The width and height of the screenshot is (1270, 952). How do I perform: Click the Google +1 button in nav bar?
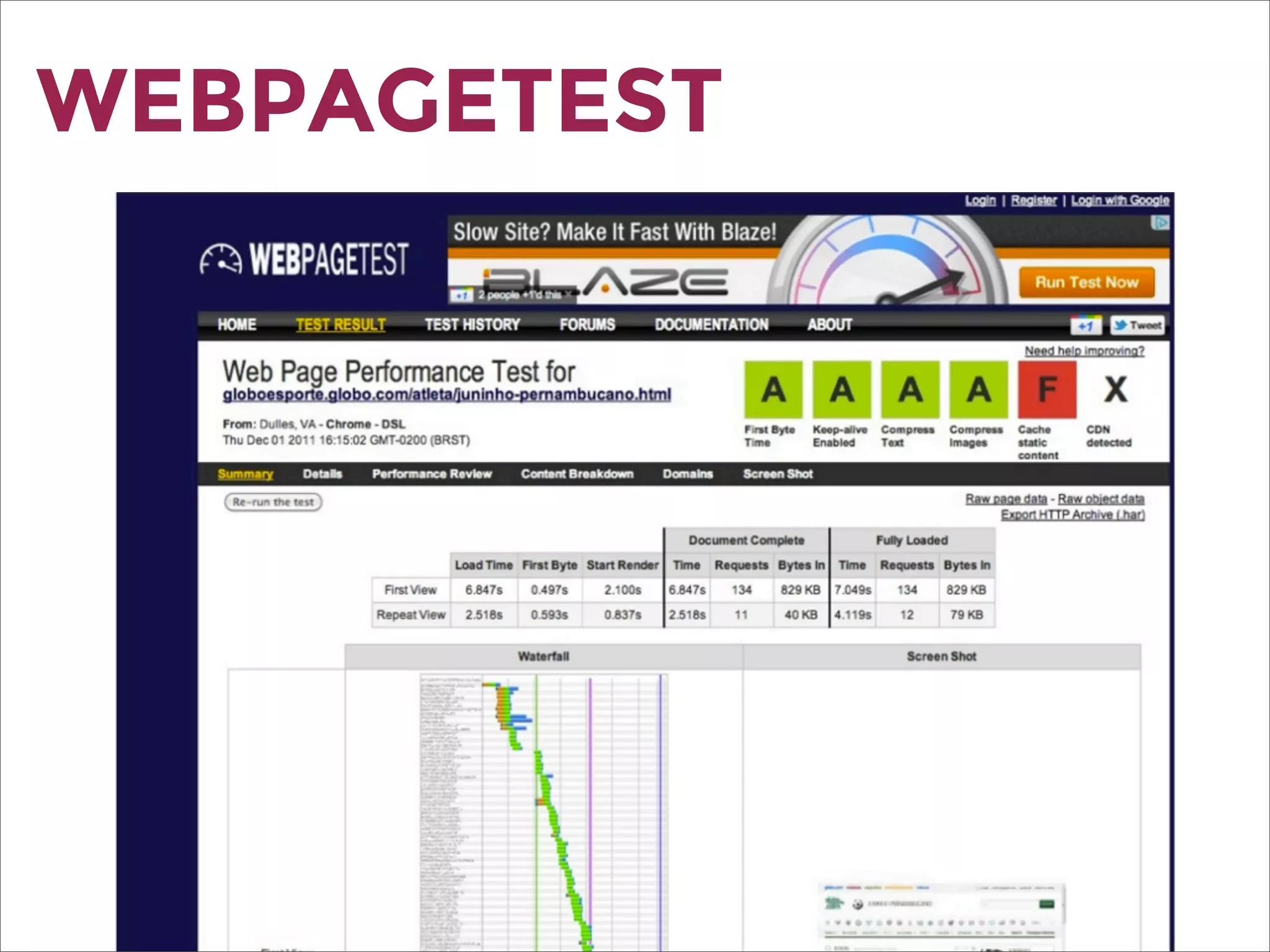[x=1086, y=325]
